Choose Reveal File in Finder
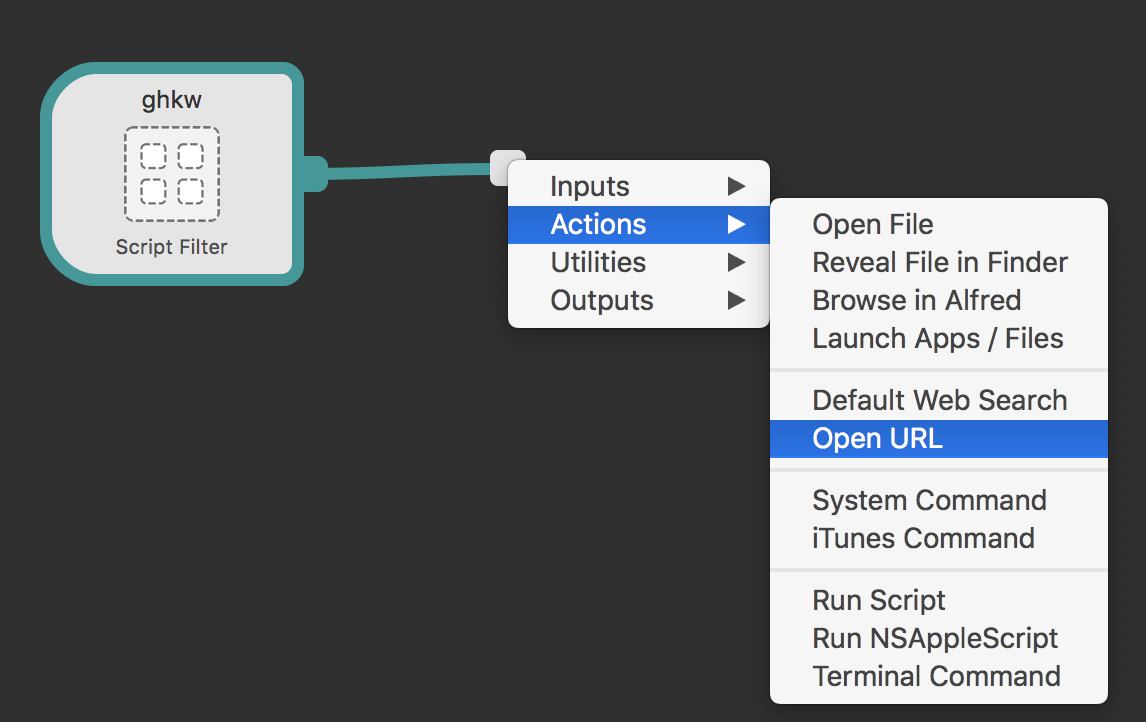Screen dimensions: 1146x722 (938, 262)
